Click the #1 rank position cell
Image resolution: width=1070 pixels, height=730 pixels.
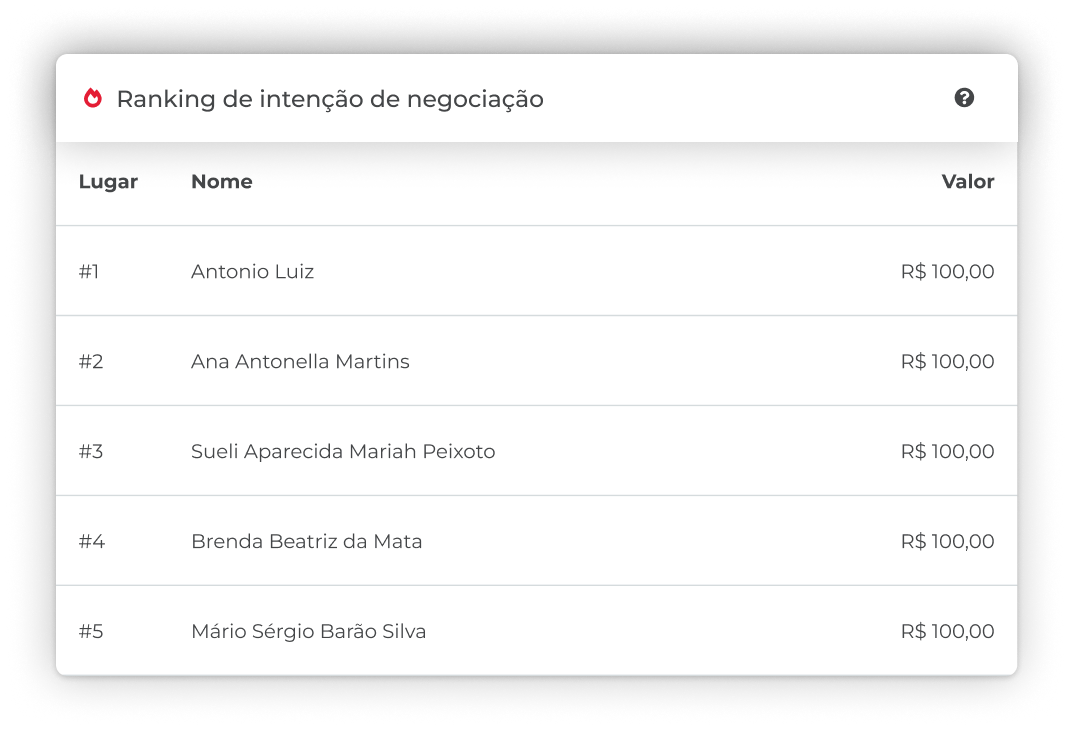pyautogui.click(x=89, y=272)
